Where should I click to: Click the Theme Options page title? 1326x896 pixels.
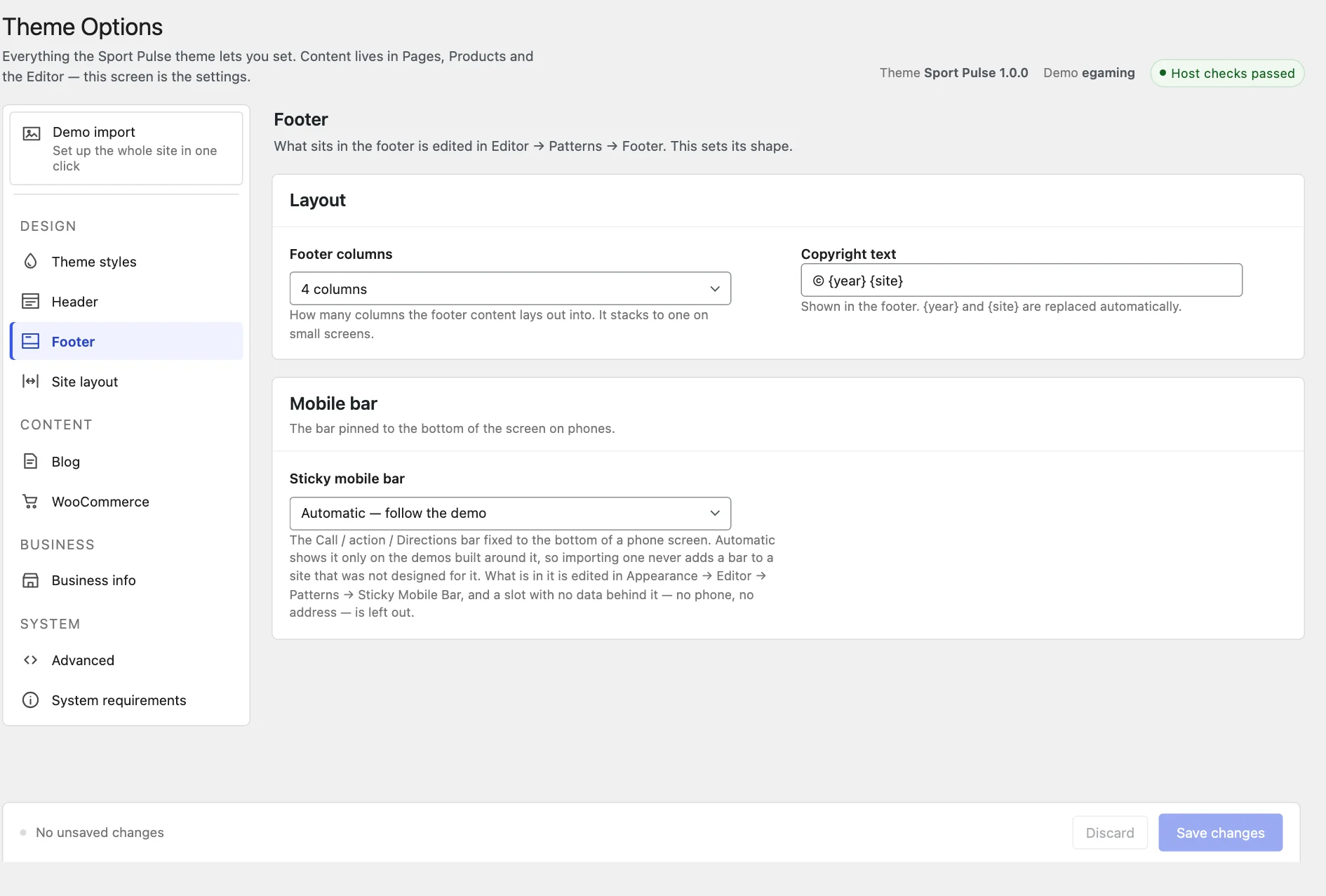83,27
